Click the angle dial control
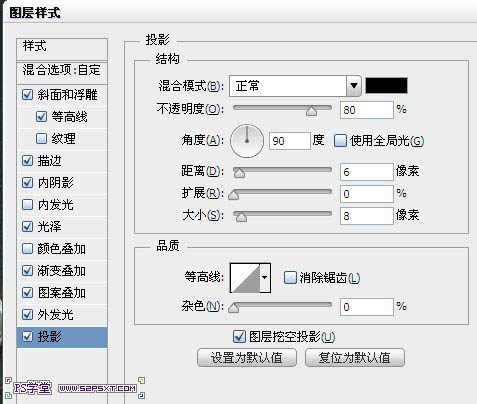Image resolution: width=477 pixels, height=404 pixels. tap(247, 141)
